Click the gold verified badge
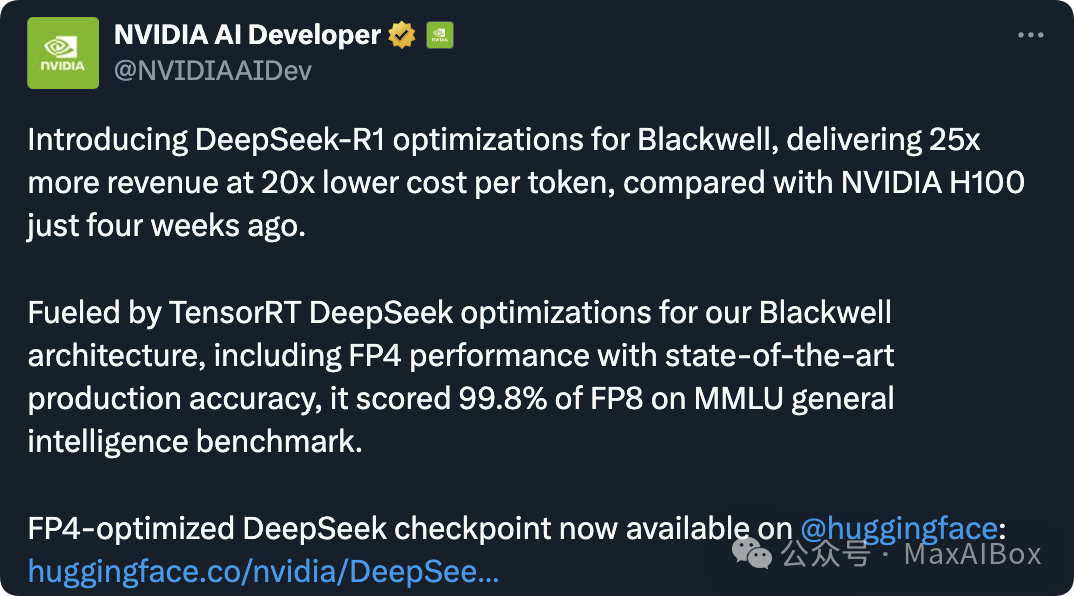The image size is (1074, 596). [401, 35]
